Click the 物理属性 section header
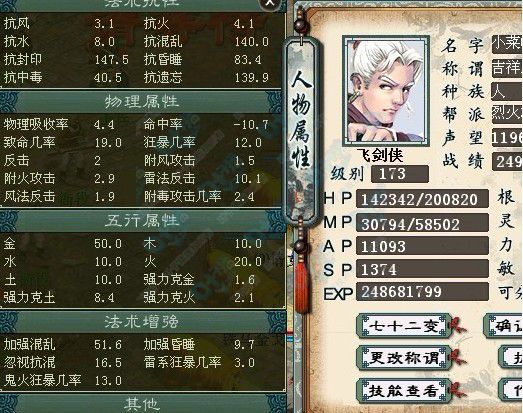Viewport: 523px width, 413px height. (143, 102)
